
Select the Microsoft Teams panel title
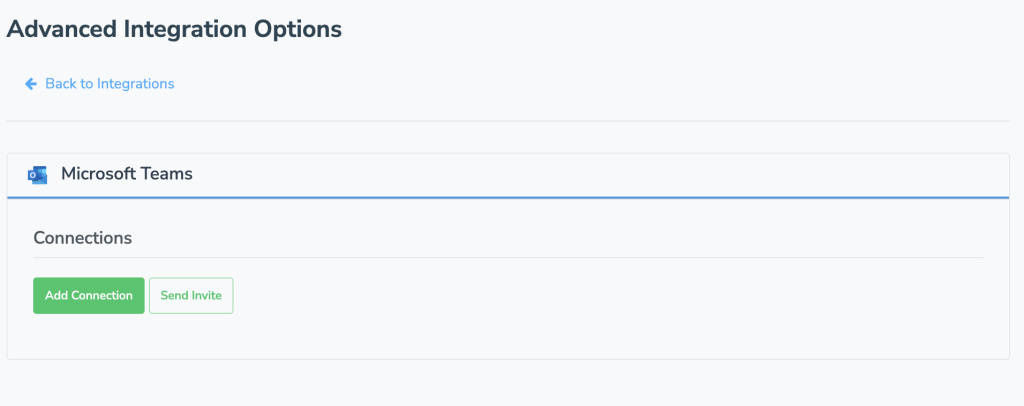point(126,174)
